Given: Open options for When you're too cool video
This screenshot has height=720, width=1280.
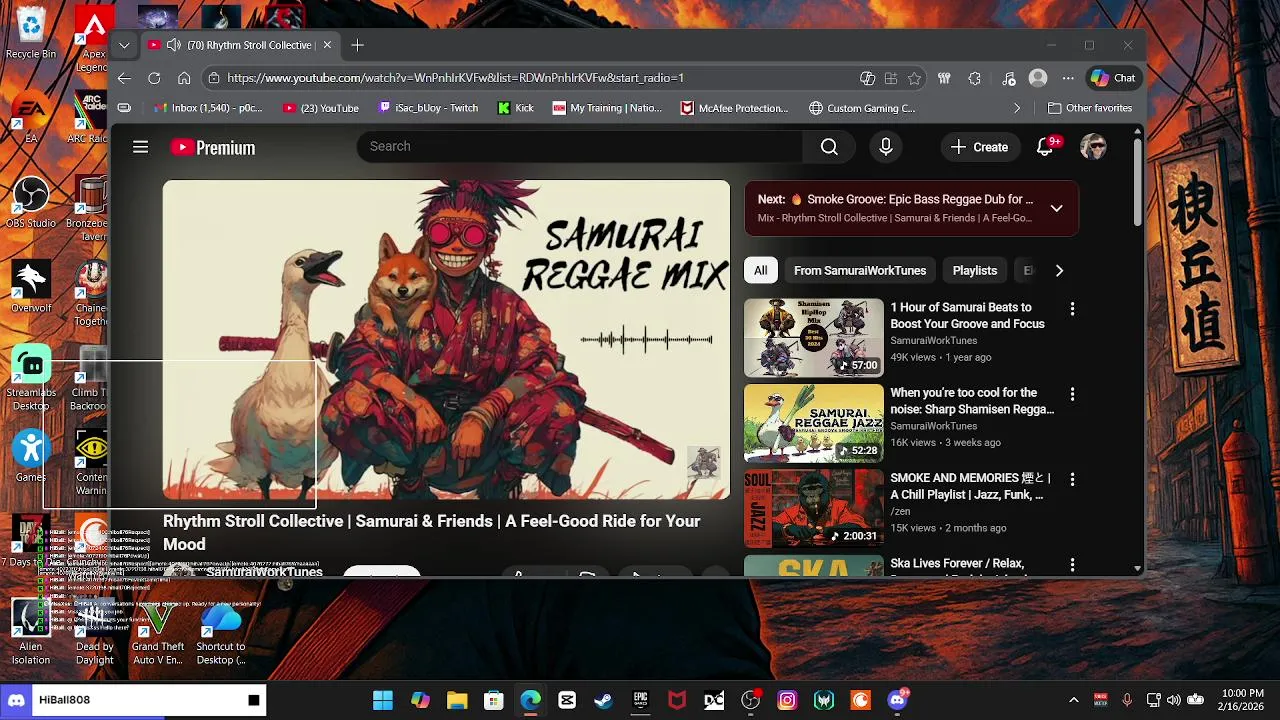Looking at the screenshot, I should click(1072, 395).
